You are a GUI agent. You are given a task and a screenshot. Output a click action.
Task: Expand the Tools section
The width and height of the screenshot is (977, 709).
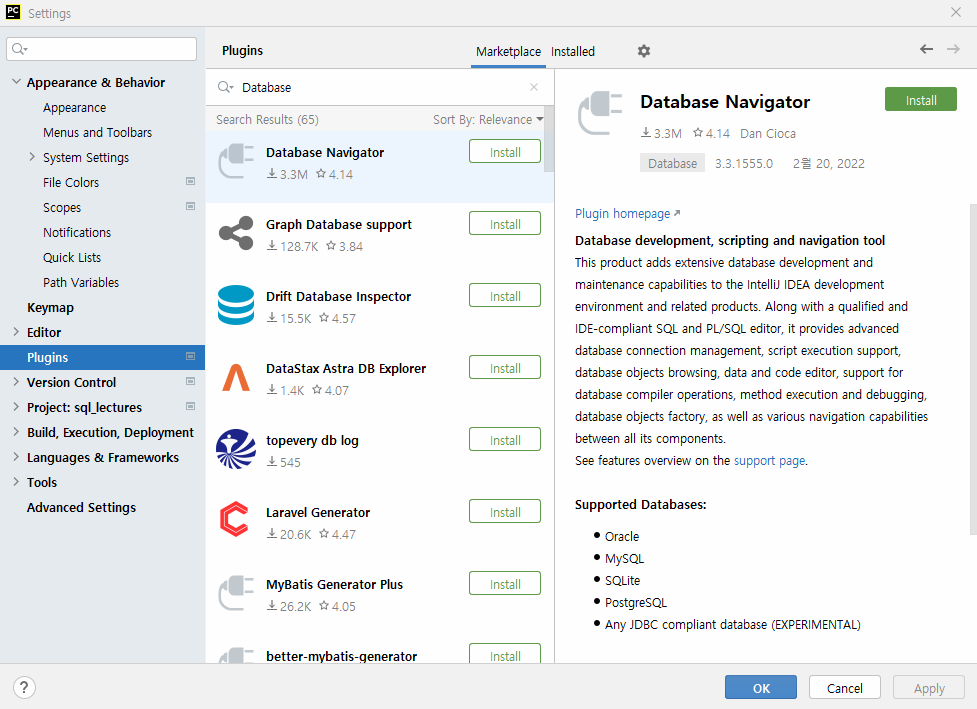coord(16,482)
